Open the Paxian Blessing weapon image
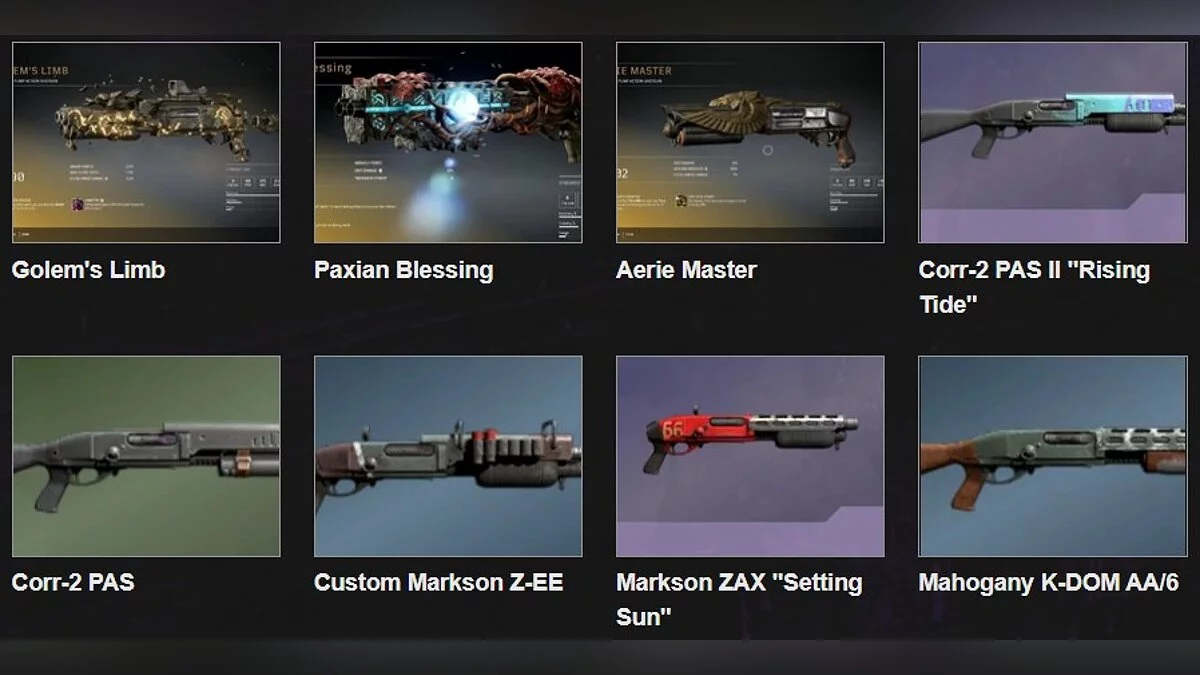The width and height of the screenshot is (1200, 675). tap(448, 142)
